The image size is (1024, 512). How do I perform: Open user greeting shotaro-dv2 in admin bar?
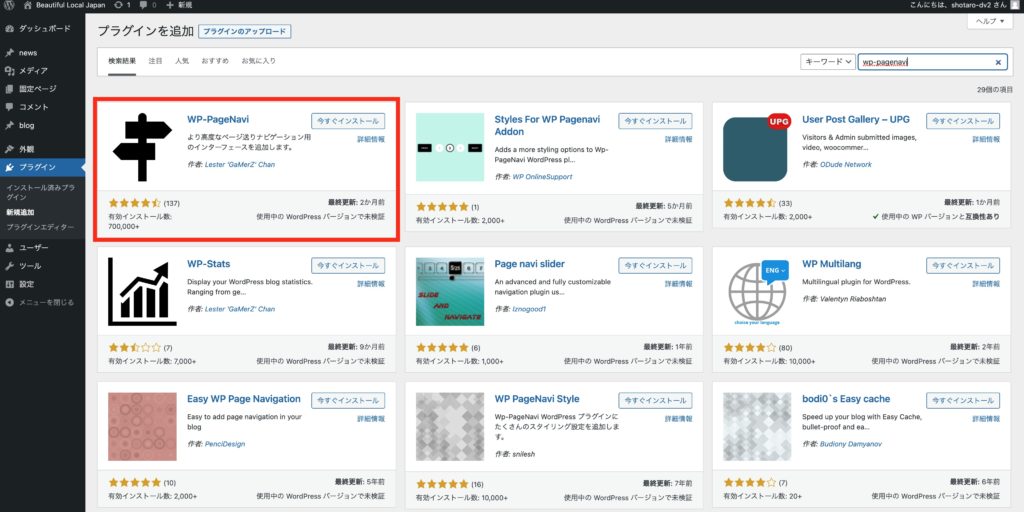(x=964, y=5)
